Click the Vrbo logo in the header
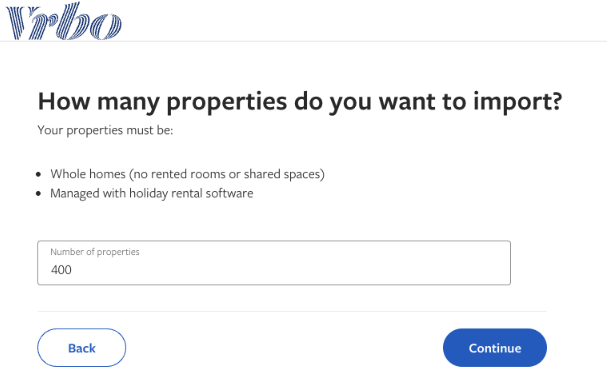The height and width of the screenshot is (380, 607). pos(64,21)
